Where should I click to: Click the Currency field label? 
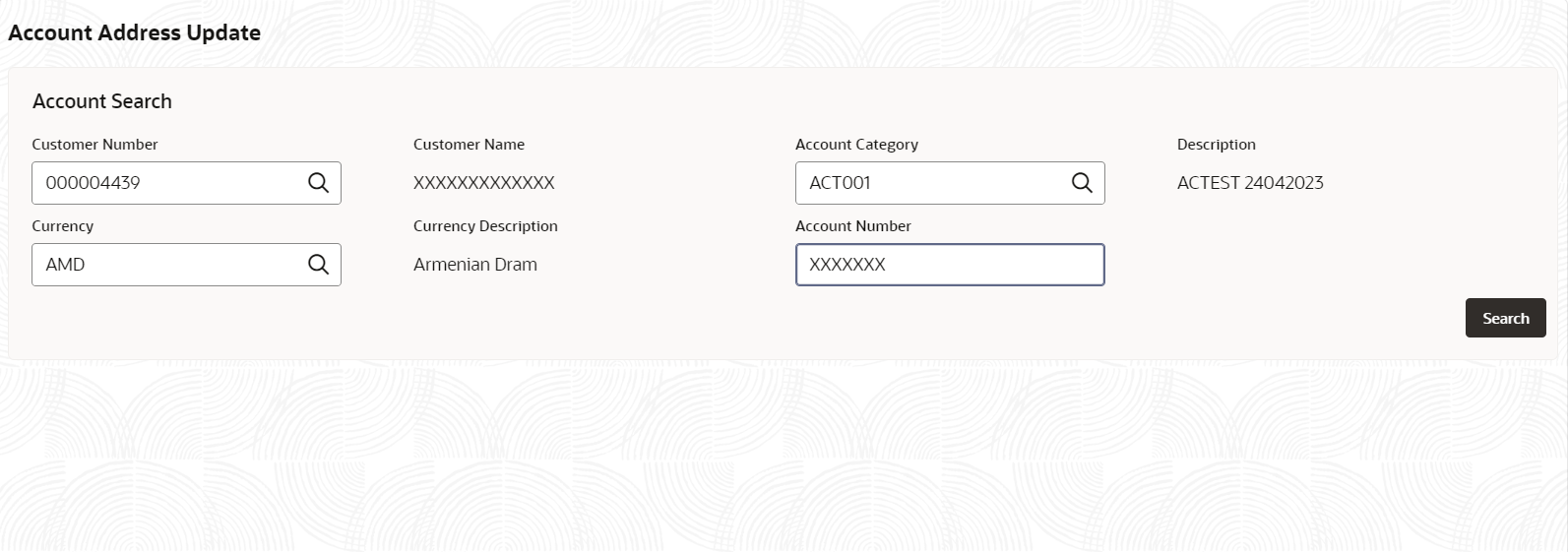point(62,226)
